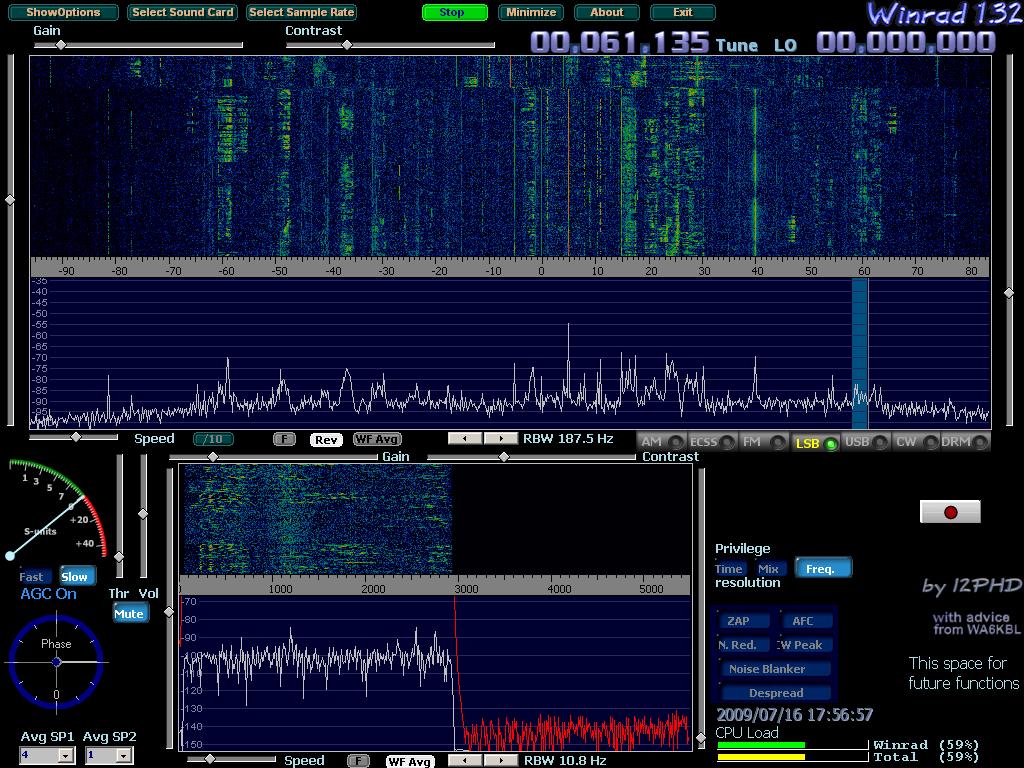Exit Winrad via the Exit button
1024x768 pixels.
682,12
